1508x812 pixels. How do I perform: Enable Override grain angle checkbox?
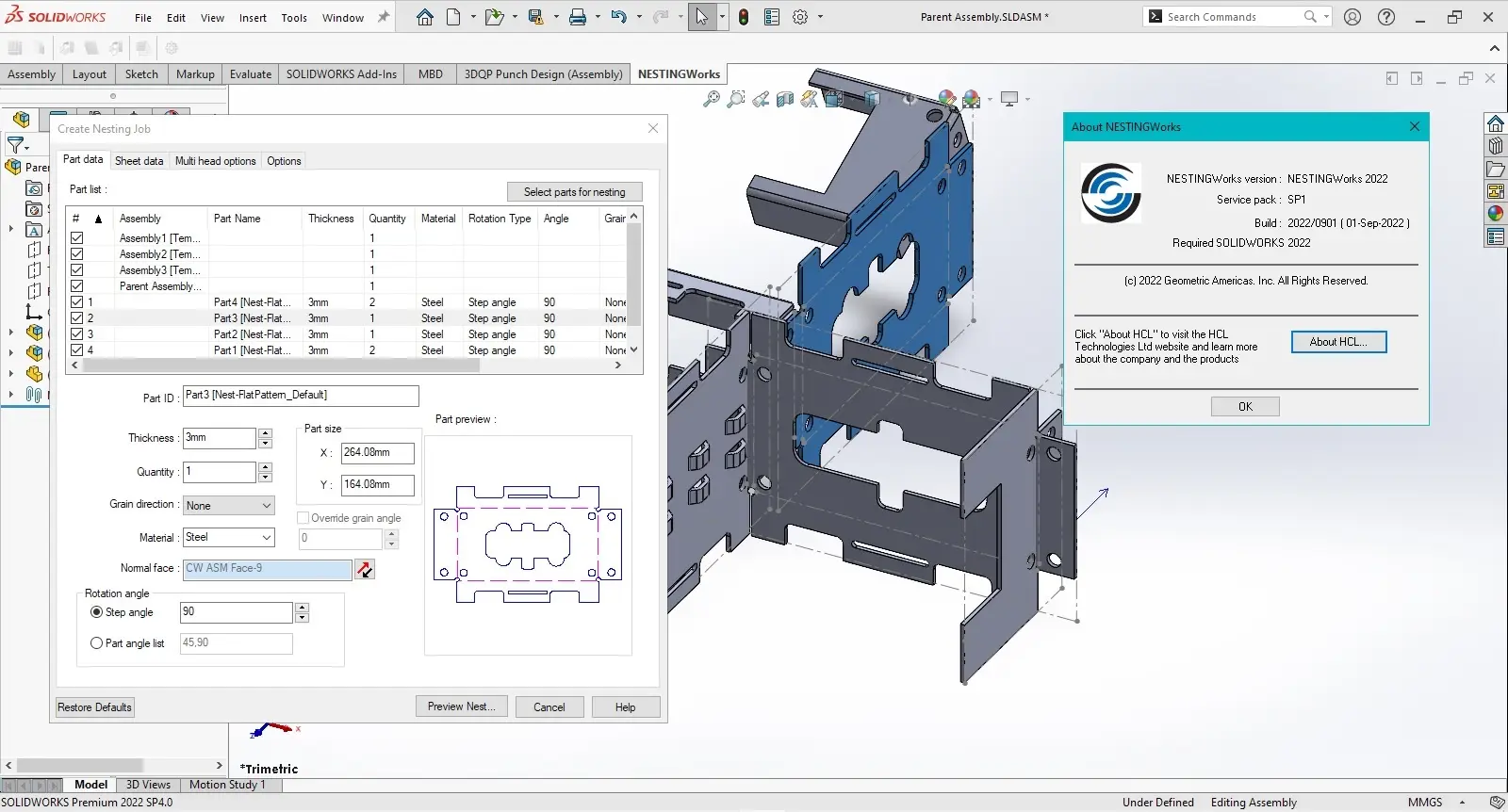tap(303, 518)
